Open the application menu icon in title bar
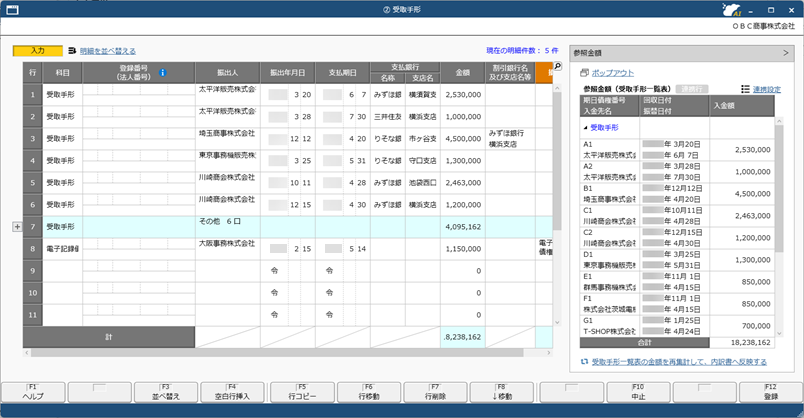Image resolution: width=804 pixels, height=418 pixels. tap(12, 9)
